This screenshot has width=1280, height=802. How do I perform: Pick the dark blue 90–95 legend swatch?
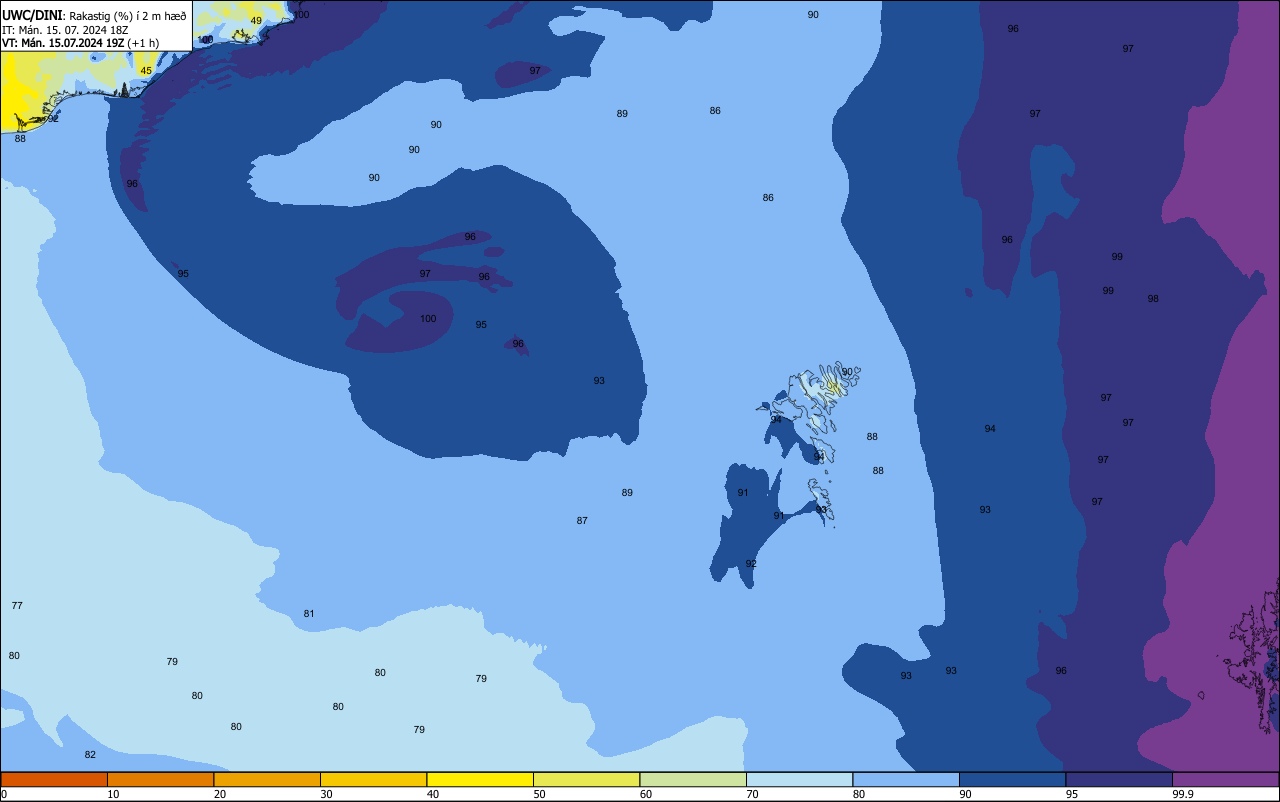pyautogui.click(x=1012, y=779)
